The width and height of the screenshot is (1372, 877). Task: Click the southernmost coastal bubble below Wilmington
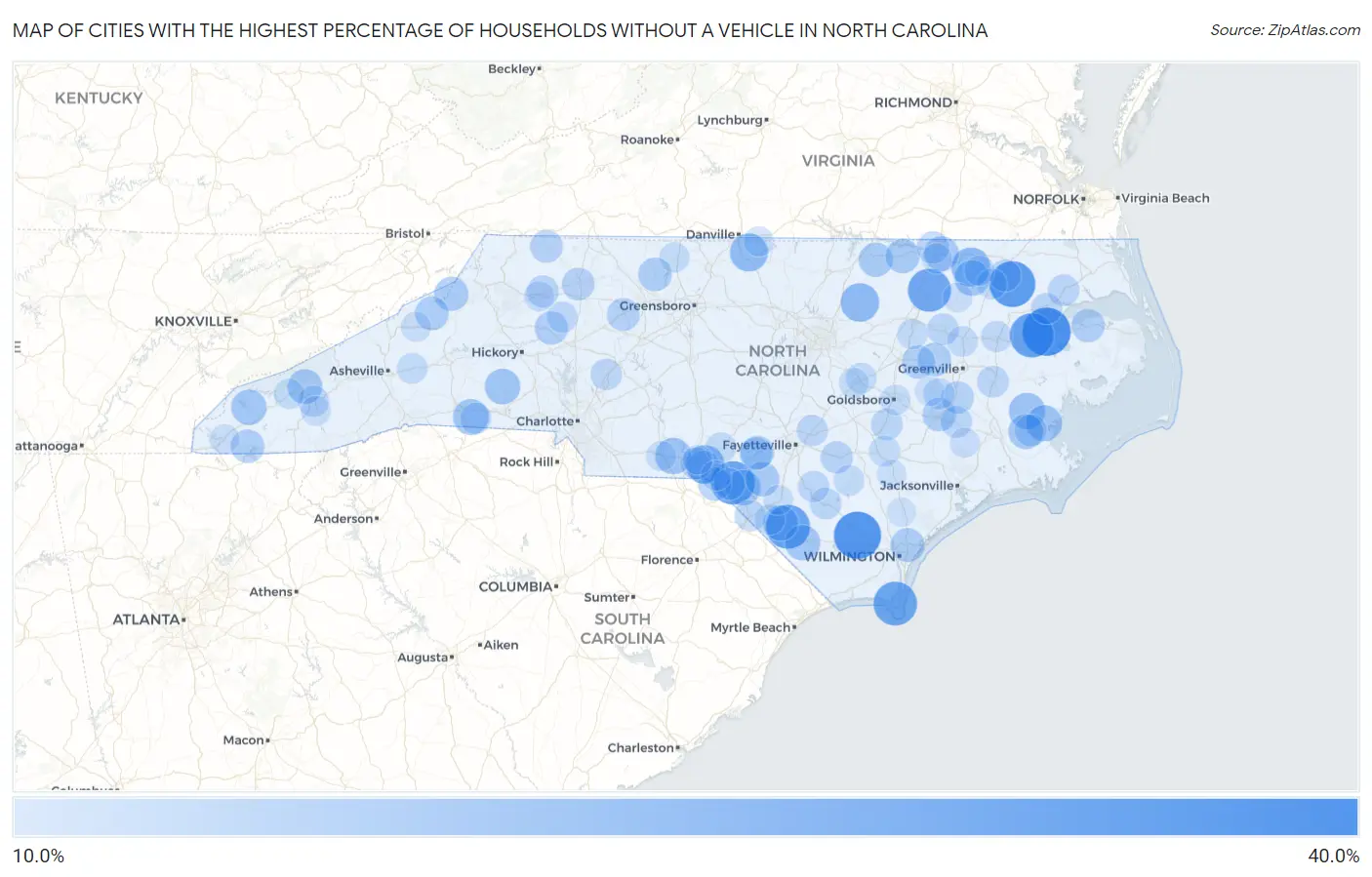(895, 603)
